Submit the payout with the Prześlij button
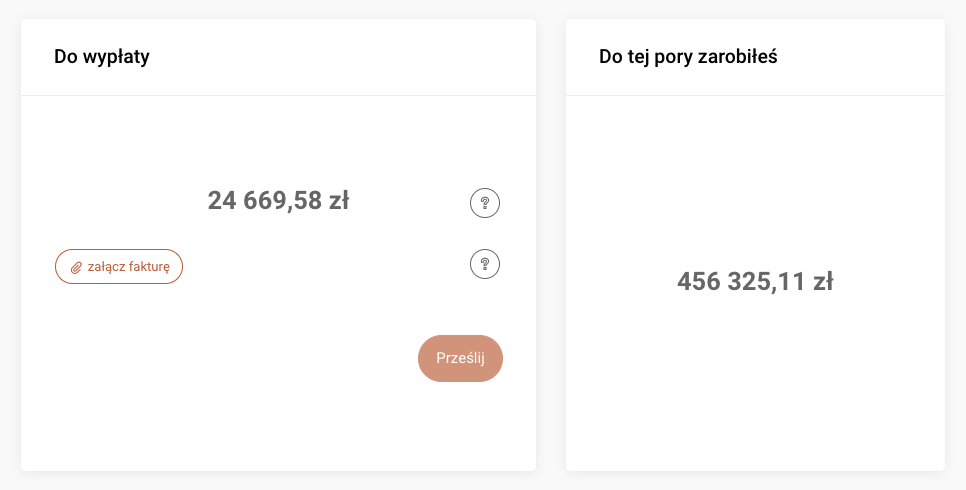Viewport: 966px width, 490px height. (460, 359)
